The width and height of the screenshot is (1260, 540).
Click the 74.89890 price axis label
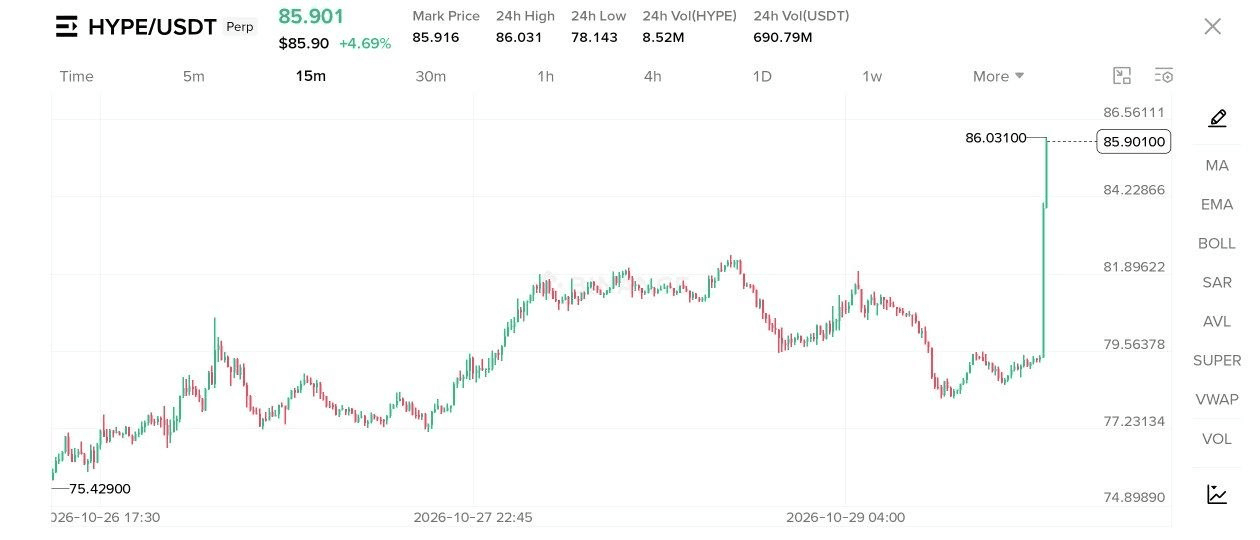tap(1134, 498)
